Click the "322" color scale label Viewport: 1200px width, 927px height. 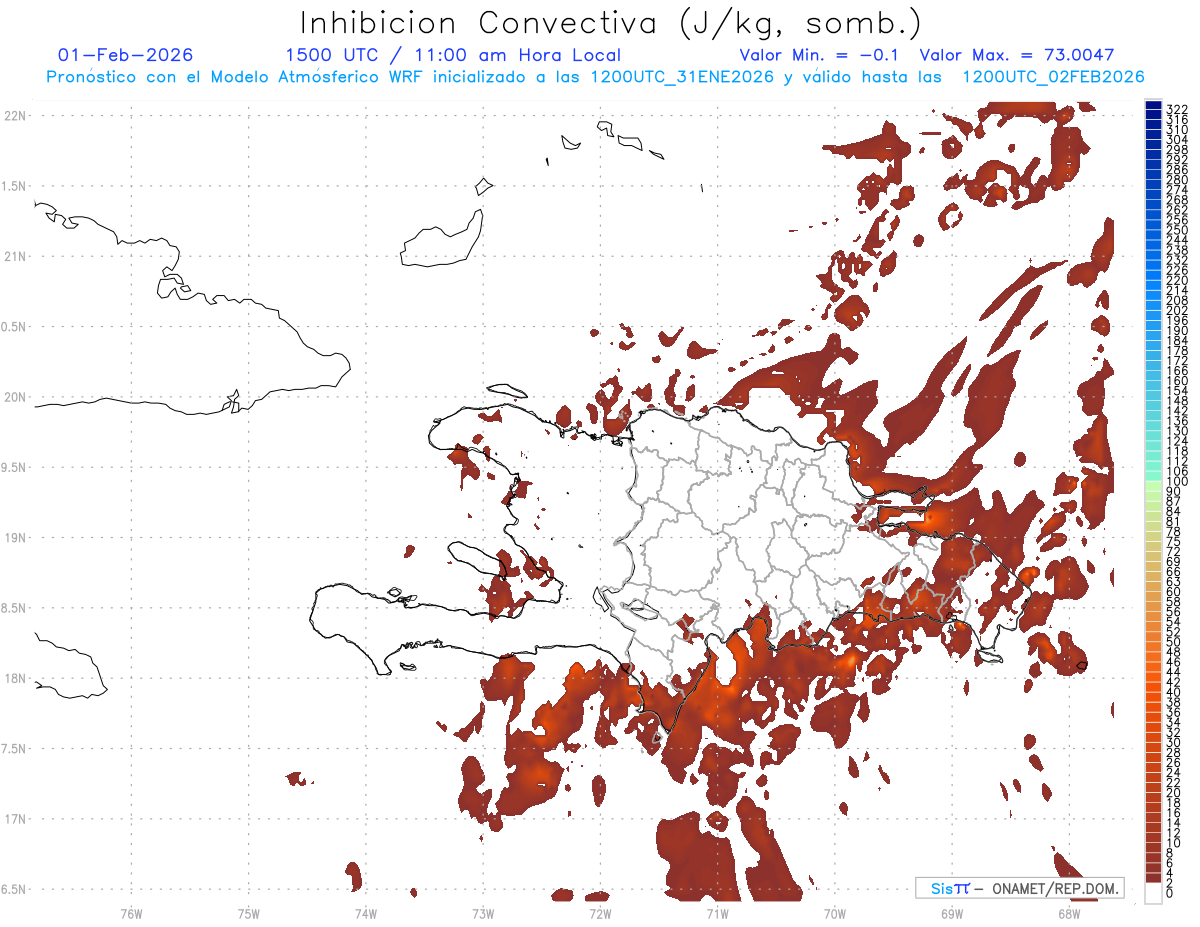(1176, 109)
